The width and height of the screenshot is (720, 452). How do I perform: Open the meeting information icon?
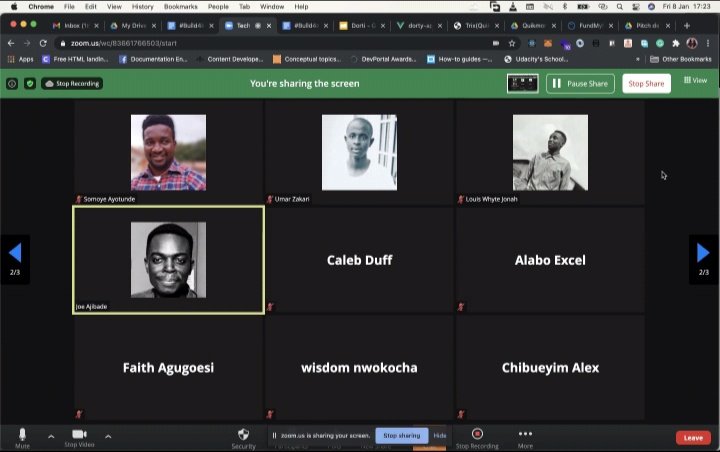(x=12, y=84)
